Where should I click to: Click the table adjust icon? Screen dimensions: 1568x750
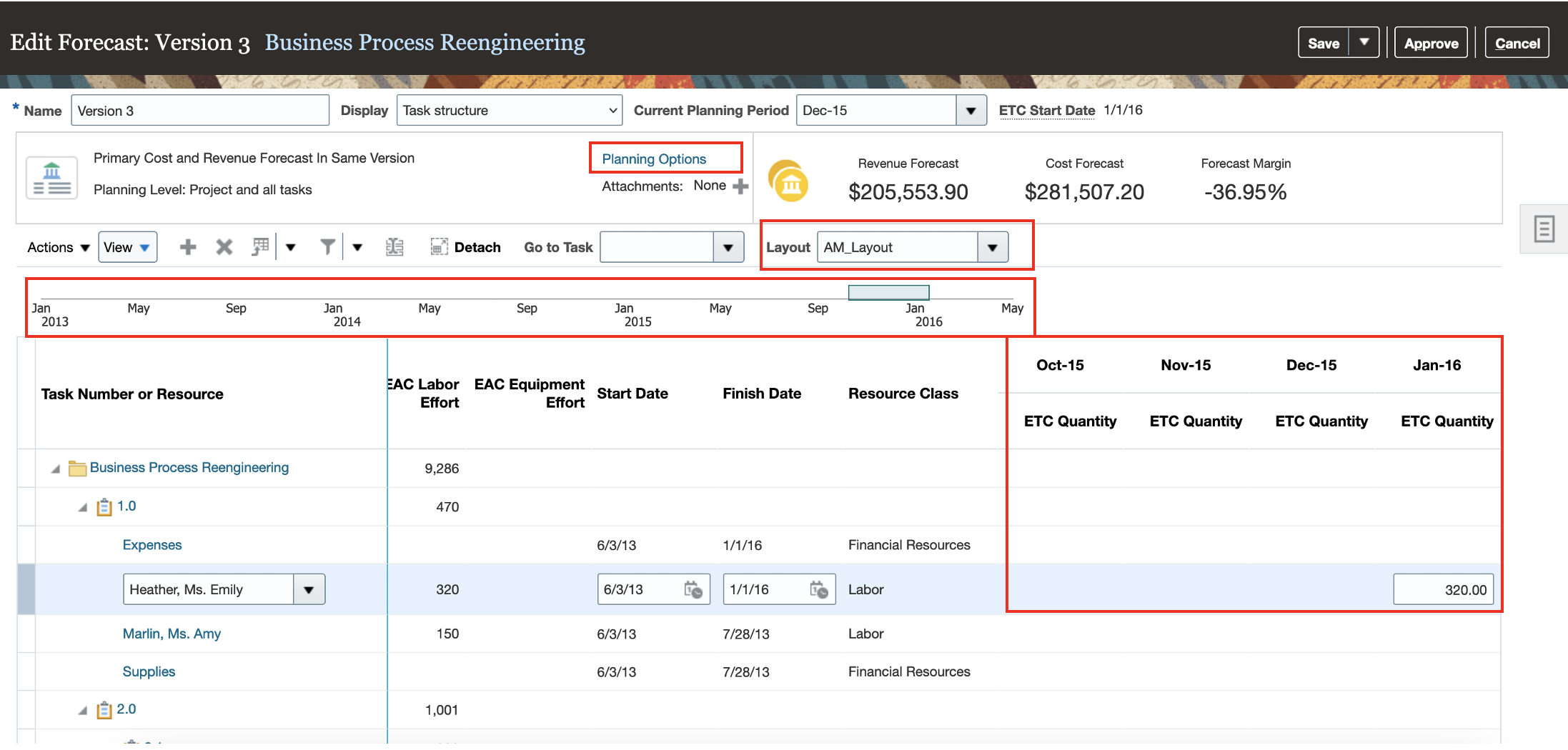260,247
